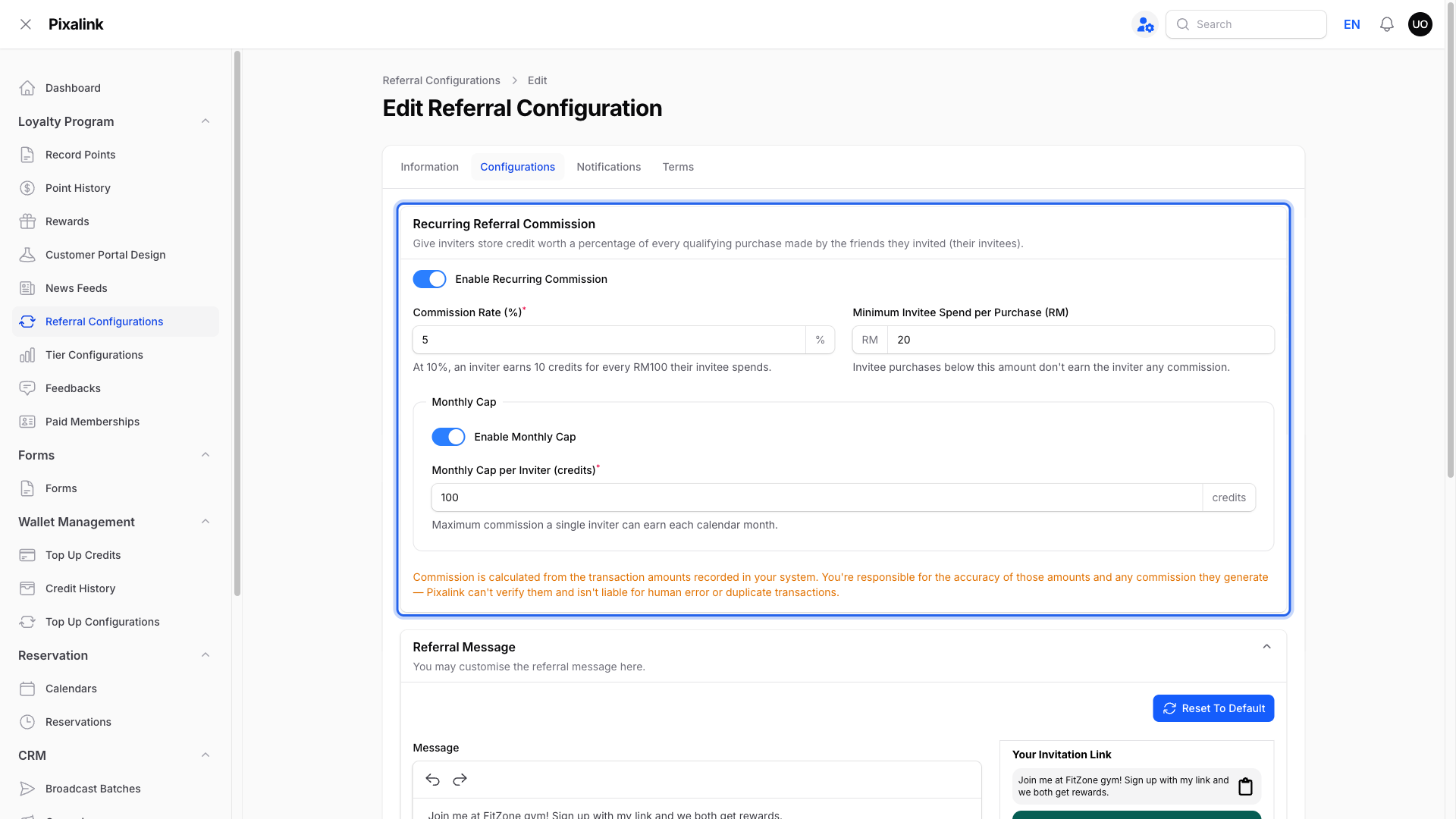This screenshot has height=819, width=1456.
Task: Click the top Search box
Action: point(1246,24)
